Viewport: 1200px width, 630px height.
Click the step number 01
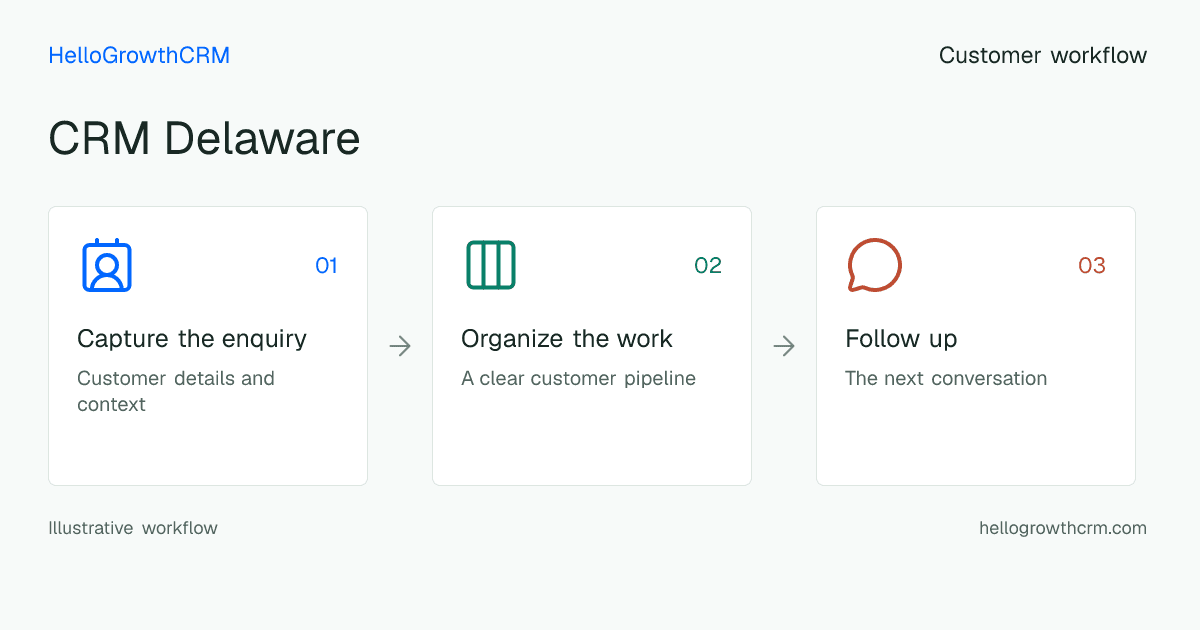point(327,265)
